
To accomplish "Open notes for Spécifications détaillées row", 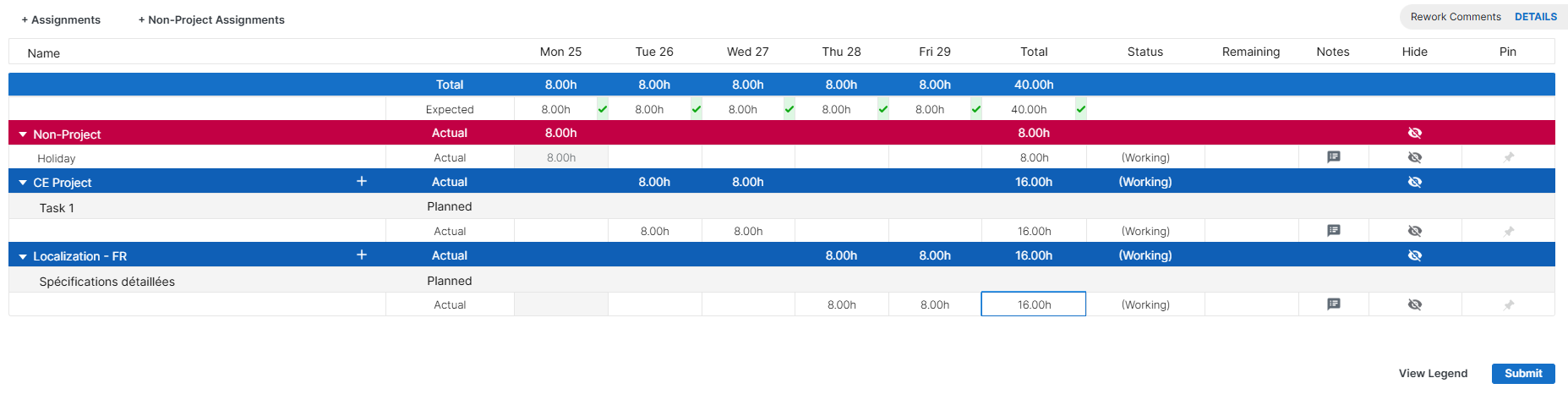I will tap(1333, 304).
